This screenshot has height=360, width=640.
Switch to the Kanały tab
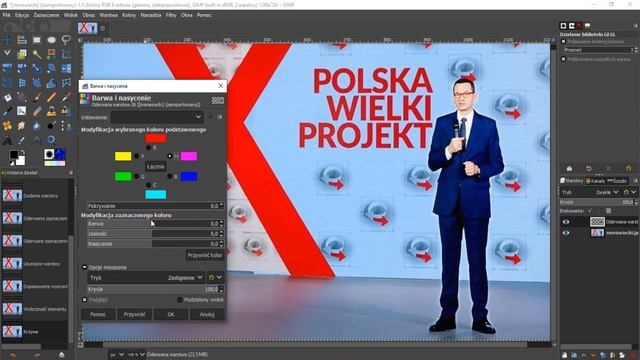596,181
